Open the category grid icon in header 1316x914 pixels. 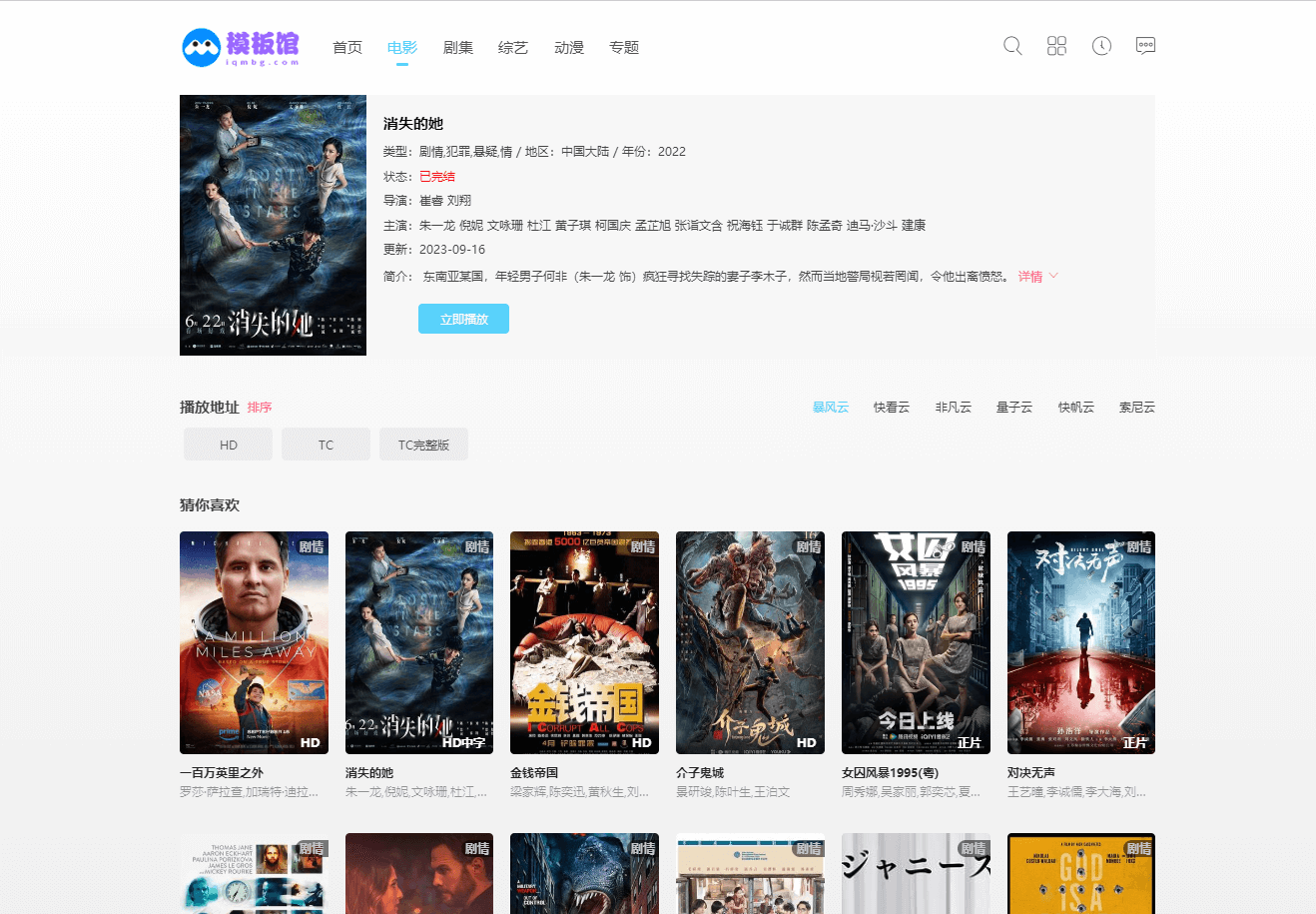click(1056, 46)
